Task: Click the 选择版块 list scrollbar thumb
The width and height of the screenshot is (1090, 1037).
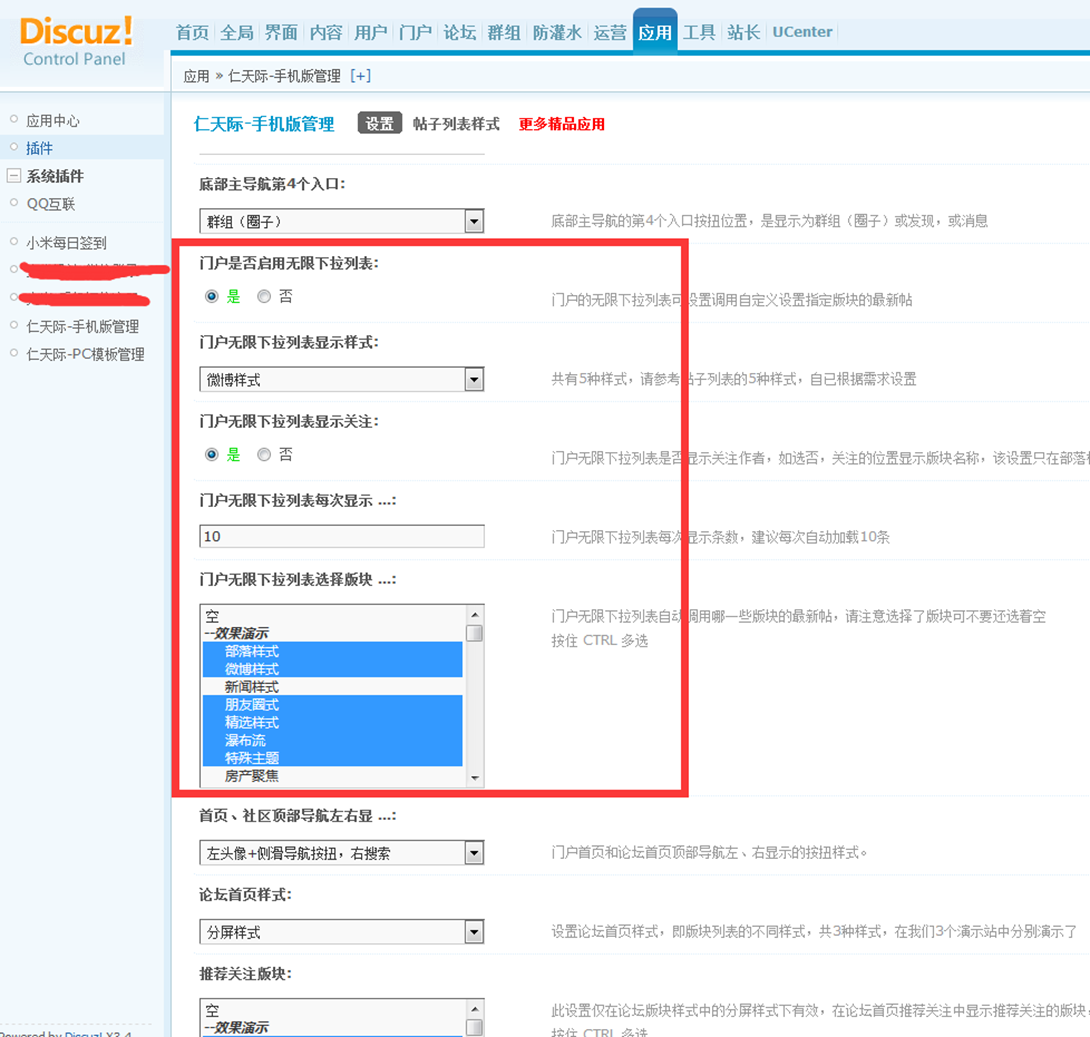Action: click(x=475, y=633)
